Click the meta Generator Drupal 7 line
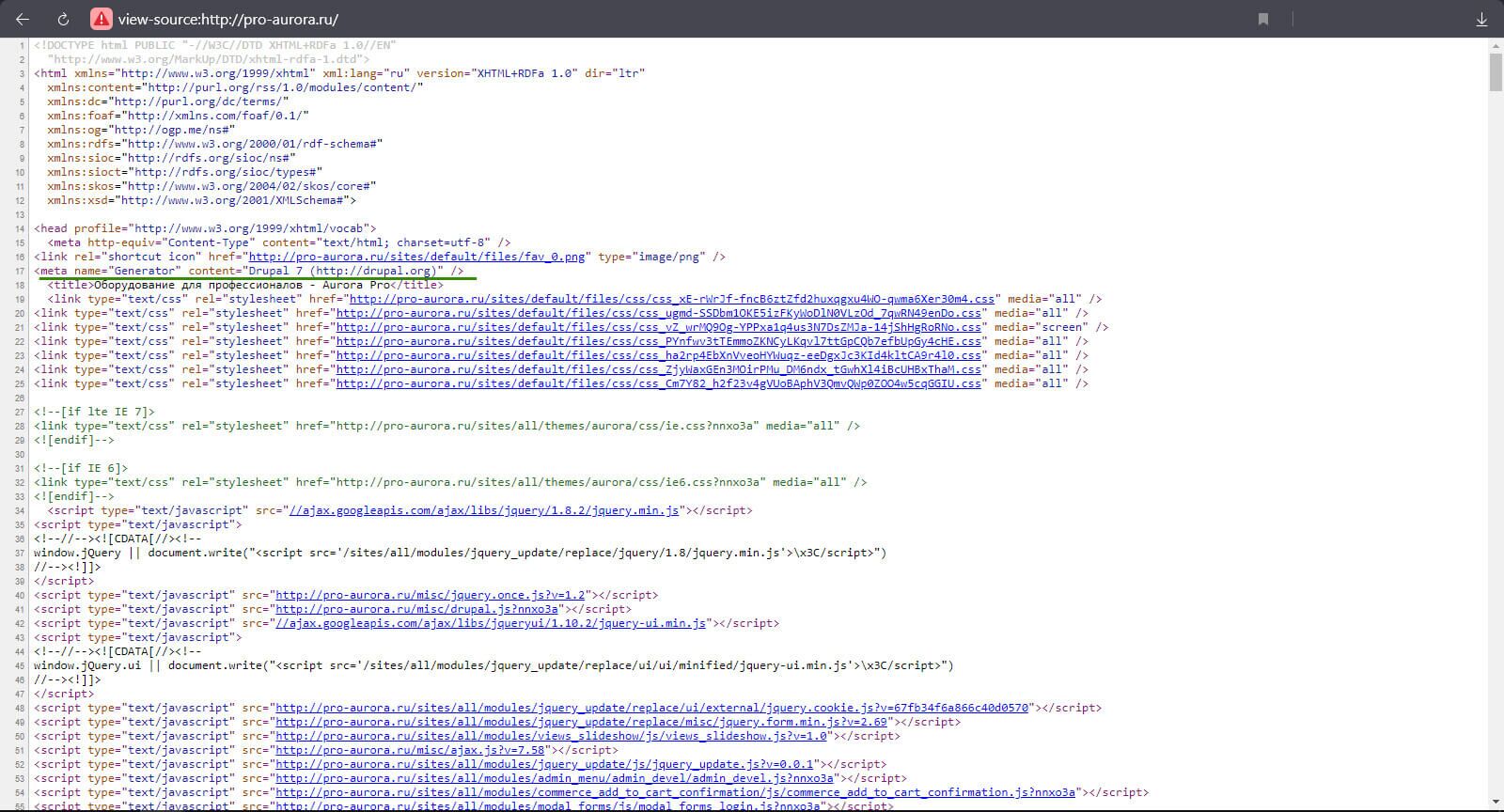Viewport: 1504px width, 812px height. click(249, 271)
